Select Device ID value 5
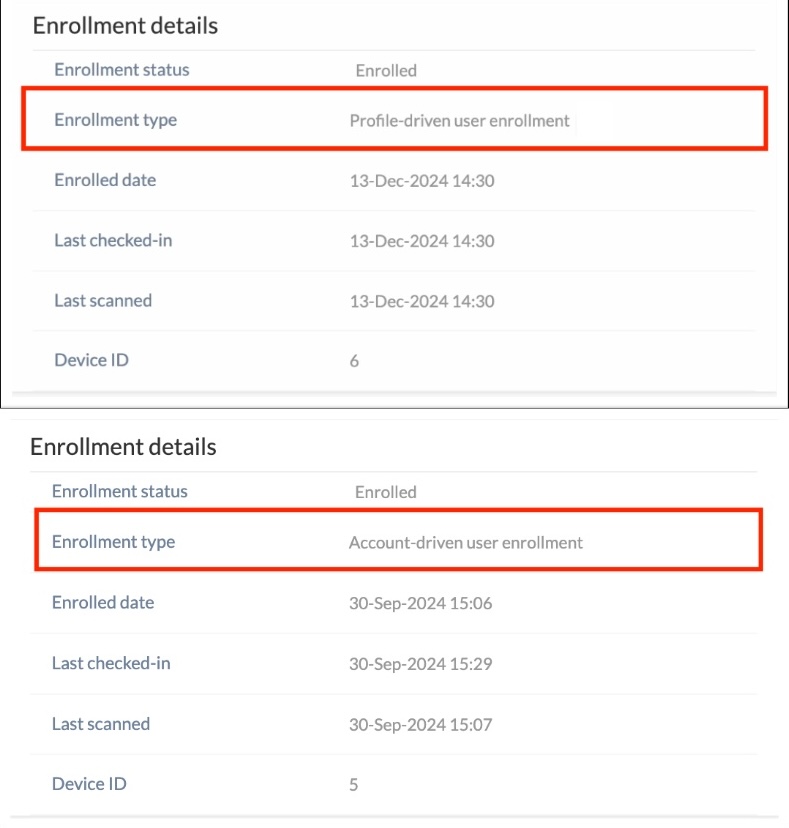 pos(354,785)
